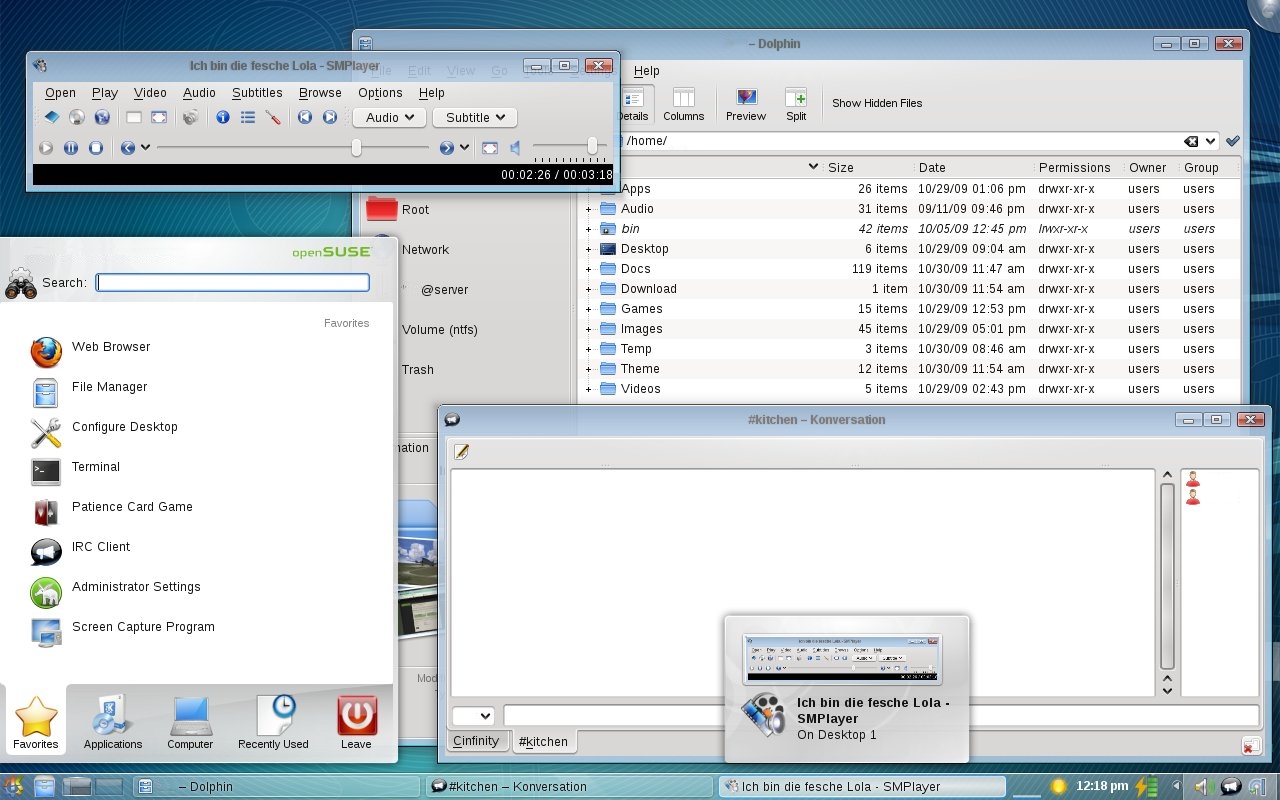Click the Kickoff launcher button in the taskbar
Image resolution: width=1280 pixels, height=800 pixels.
click(x=15, y=786)
